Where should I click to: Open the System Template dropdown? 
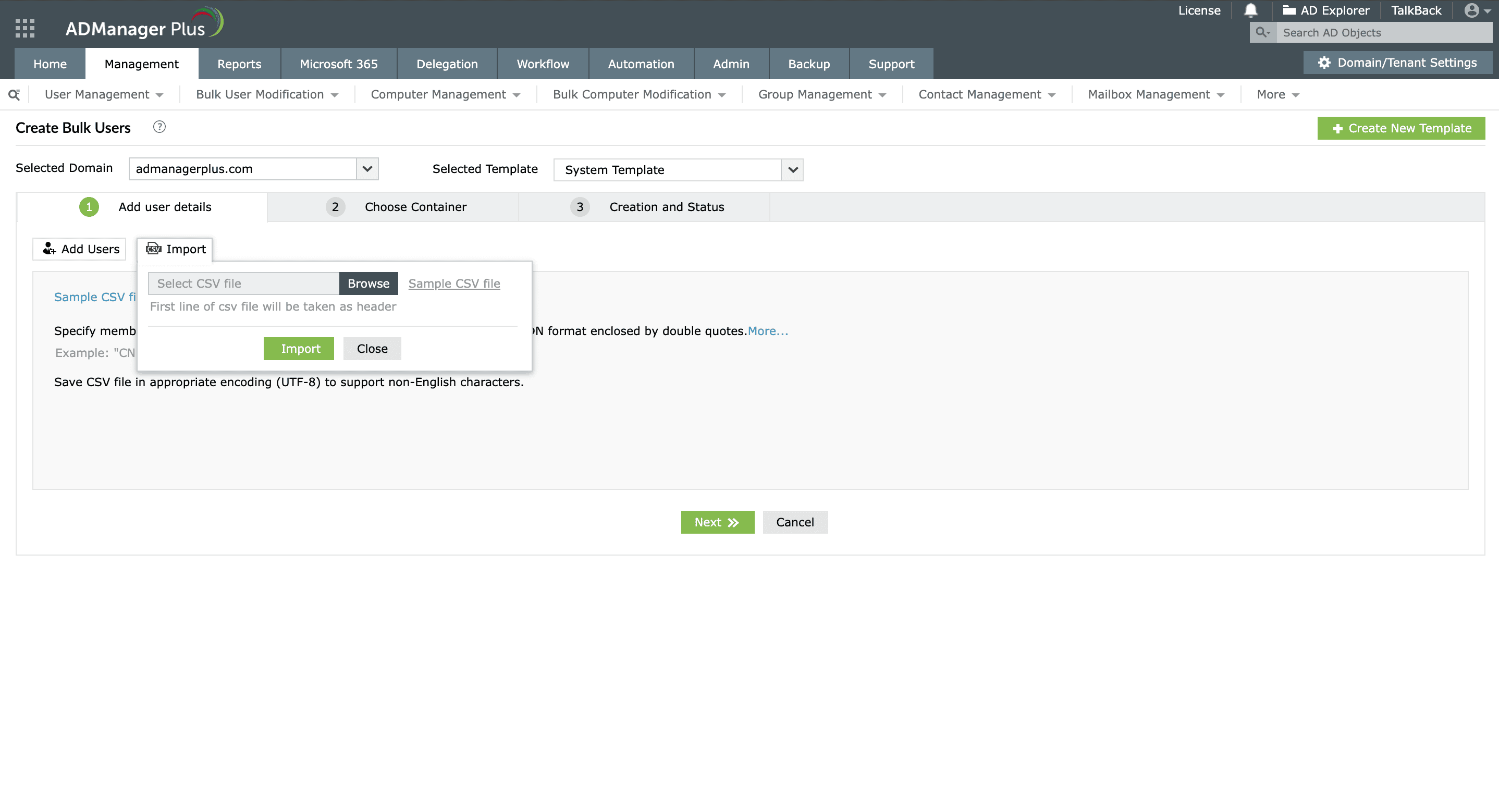click(x=793, y=169)
